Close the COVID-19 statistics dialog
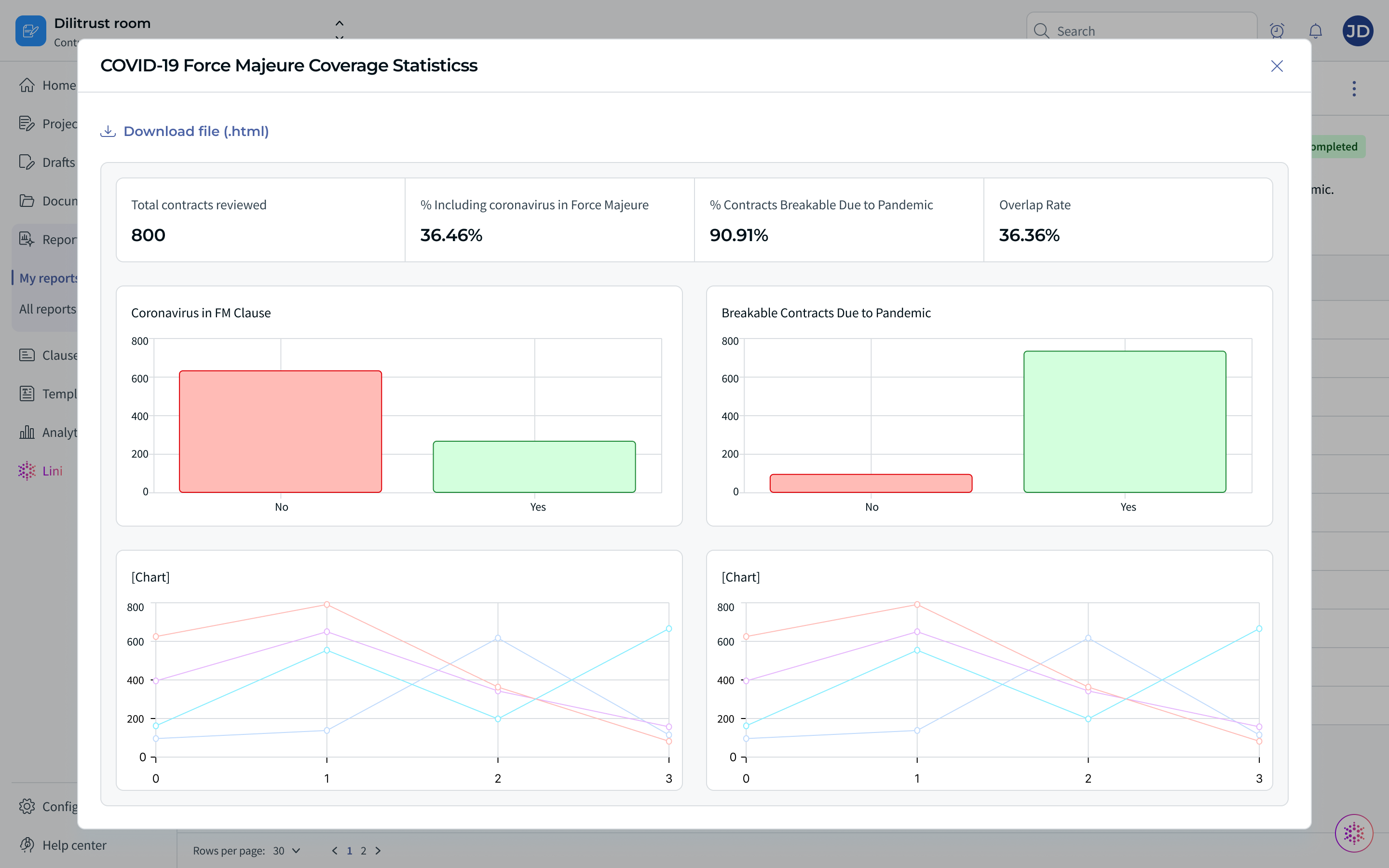 pyautogui.click(x=1277, y=66)
